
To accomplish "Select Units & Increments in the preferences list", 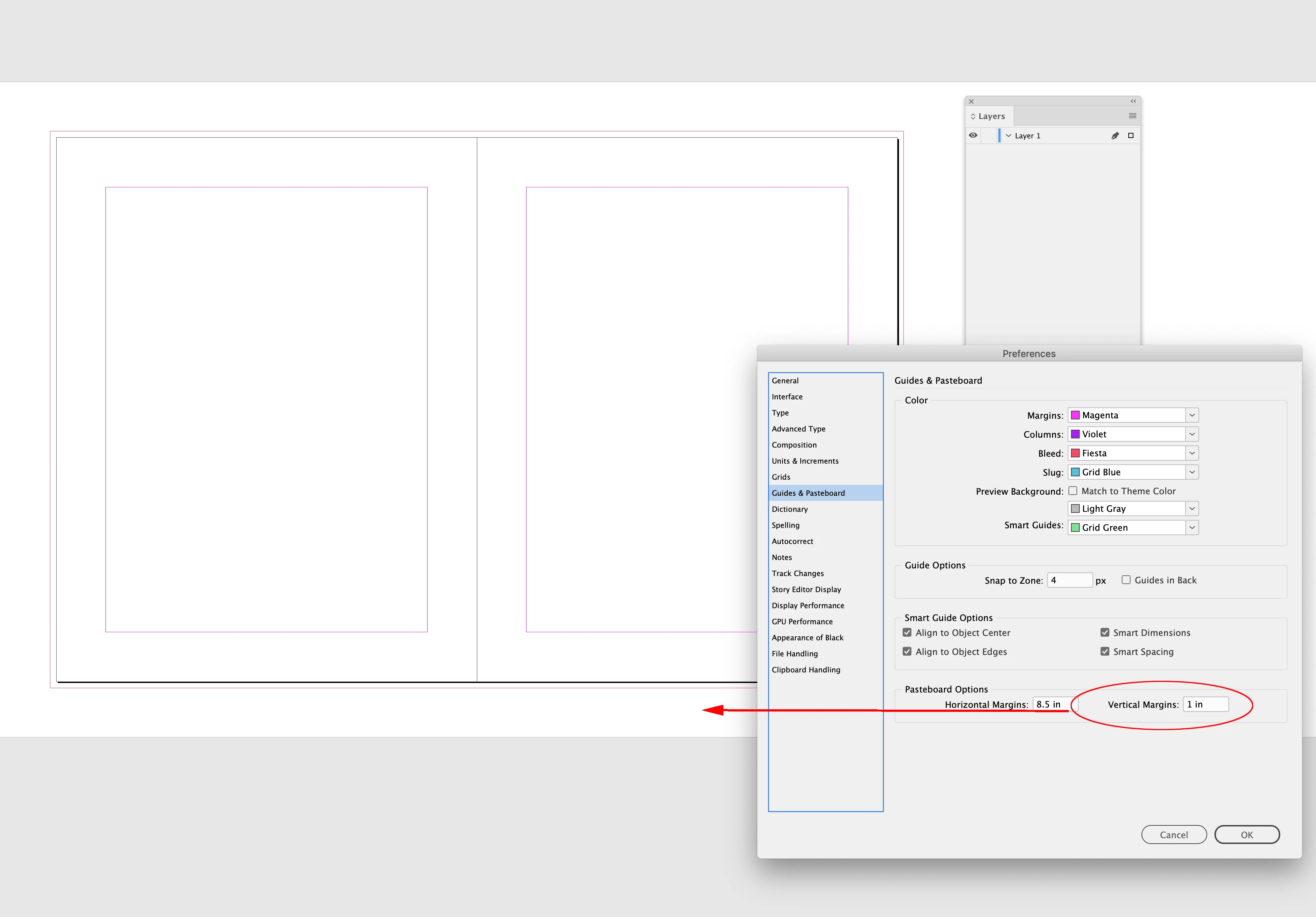I will (805, 461).
